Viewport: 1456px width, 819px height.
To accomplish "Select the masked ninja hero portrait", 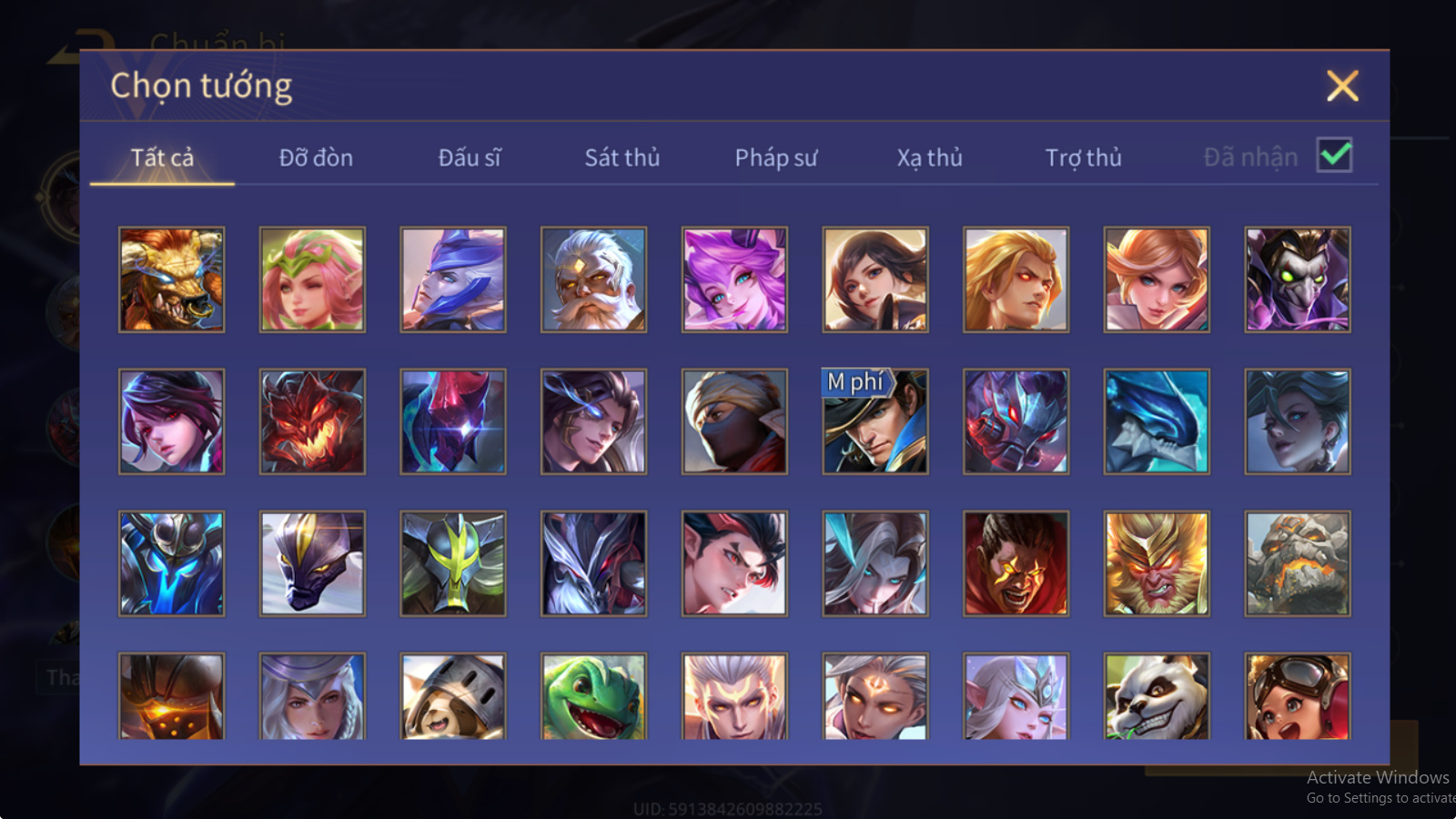I will point(734,421).
